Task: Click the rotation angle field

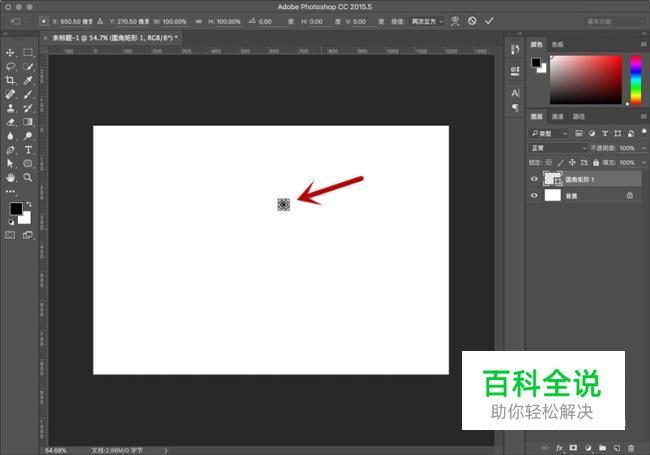Action: click(x=271, y=22)
